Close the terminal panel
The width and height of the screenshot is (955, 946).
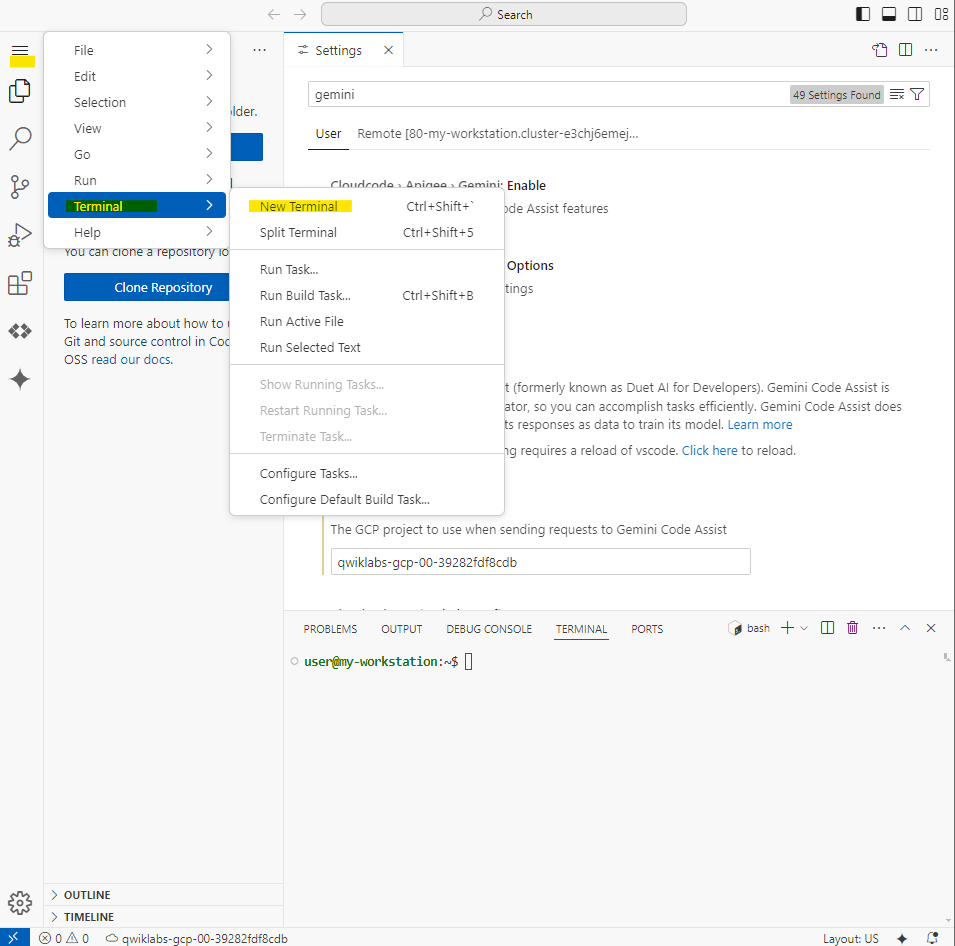[x=931, y=628]
